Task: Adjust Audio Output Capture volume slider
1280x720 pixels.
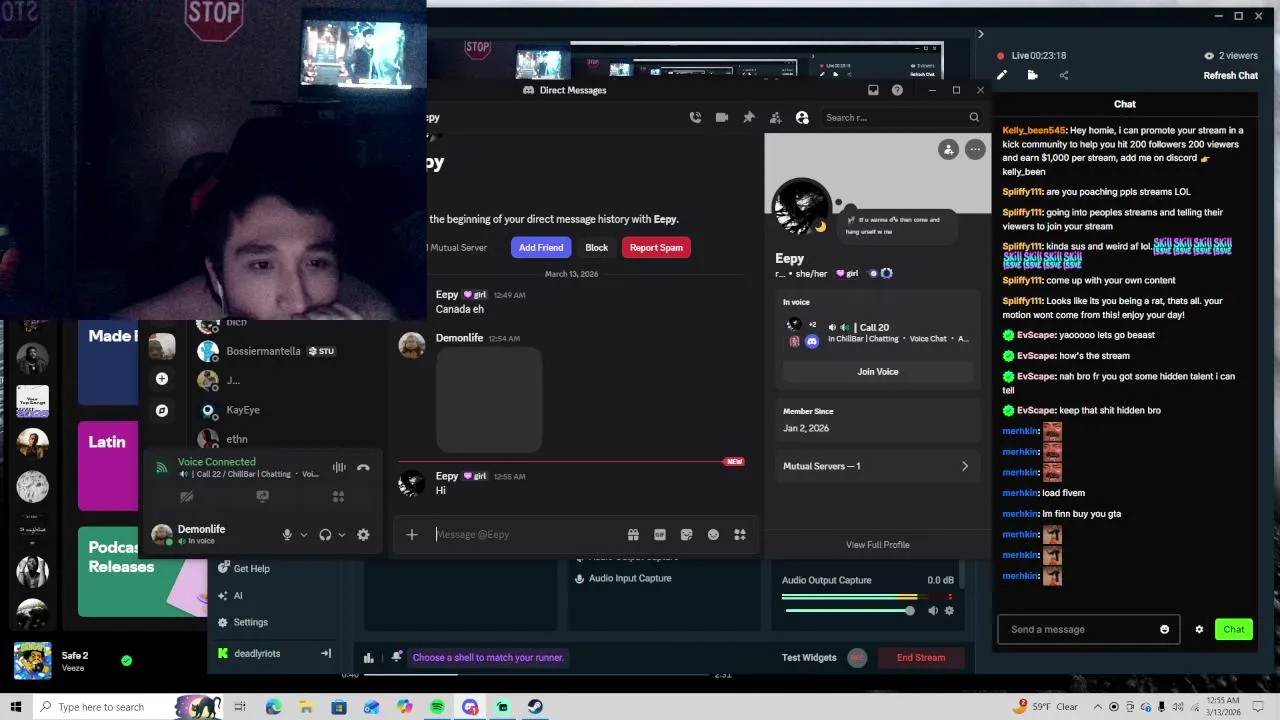Action: click(850, 610)
